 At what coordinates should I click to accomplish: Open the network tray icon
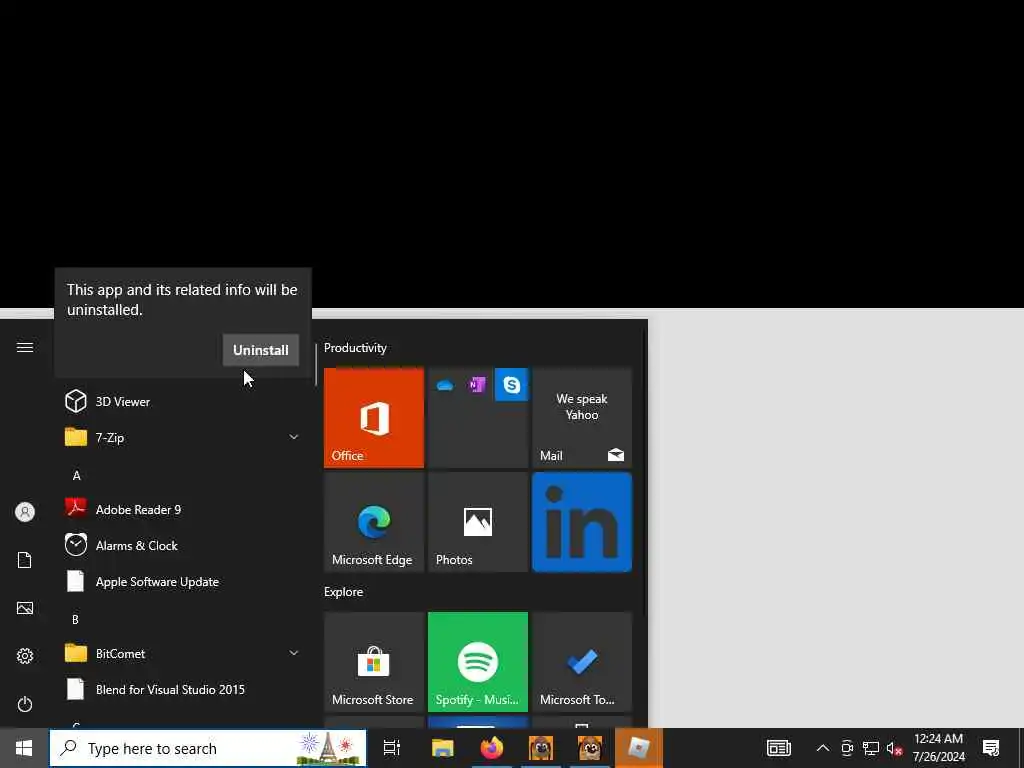pos(871,748)
